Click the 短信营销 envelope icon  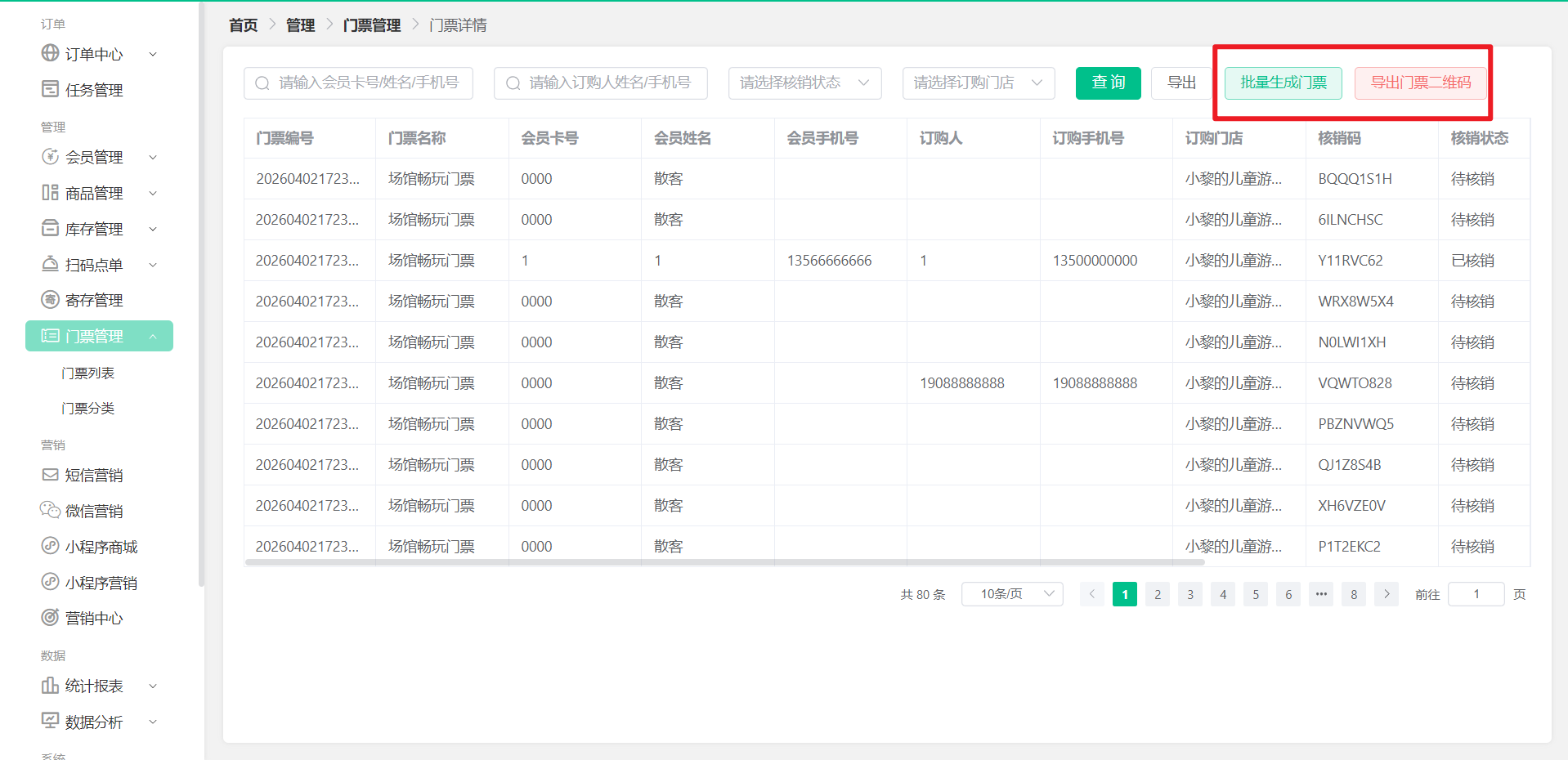tap(50, 474)
